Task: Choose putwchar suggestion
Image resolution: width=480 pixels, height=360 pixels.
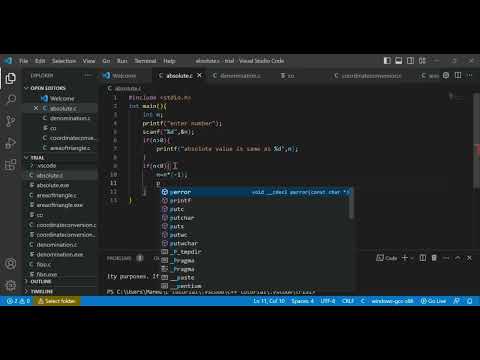Action: click(256, 244)
